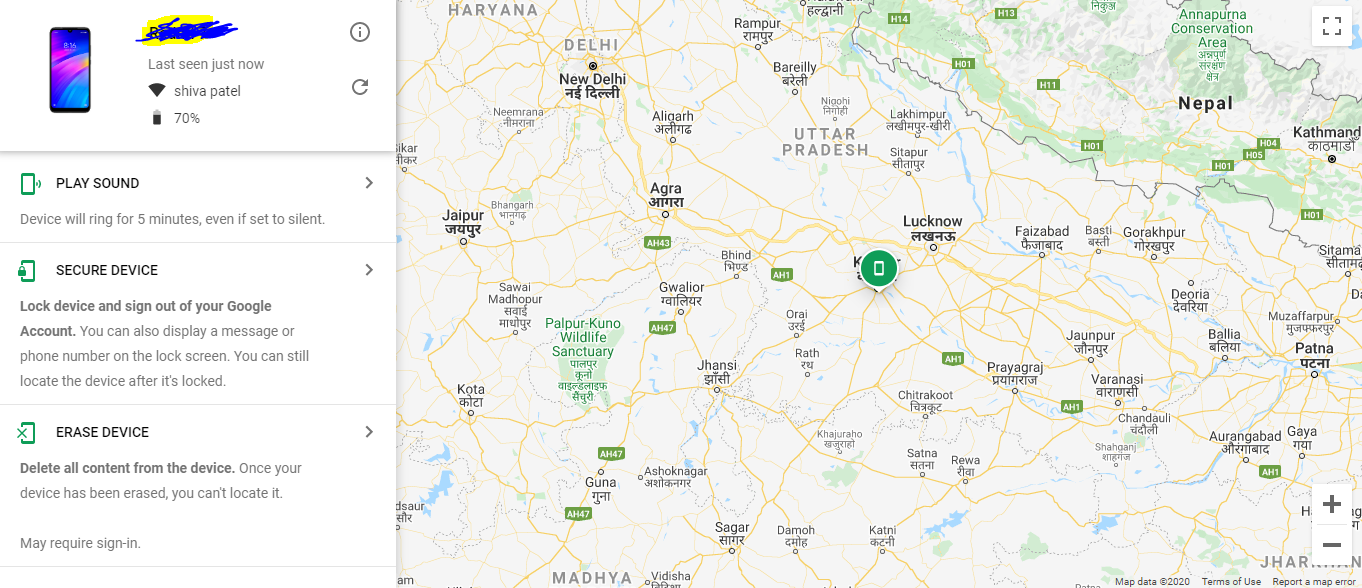Click the green phone location marker
The image size is (1362, 588).
[x=878, y=268]
